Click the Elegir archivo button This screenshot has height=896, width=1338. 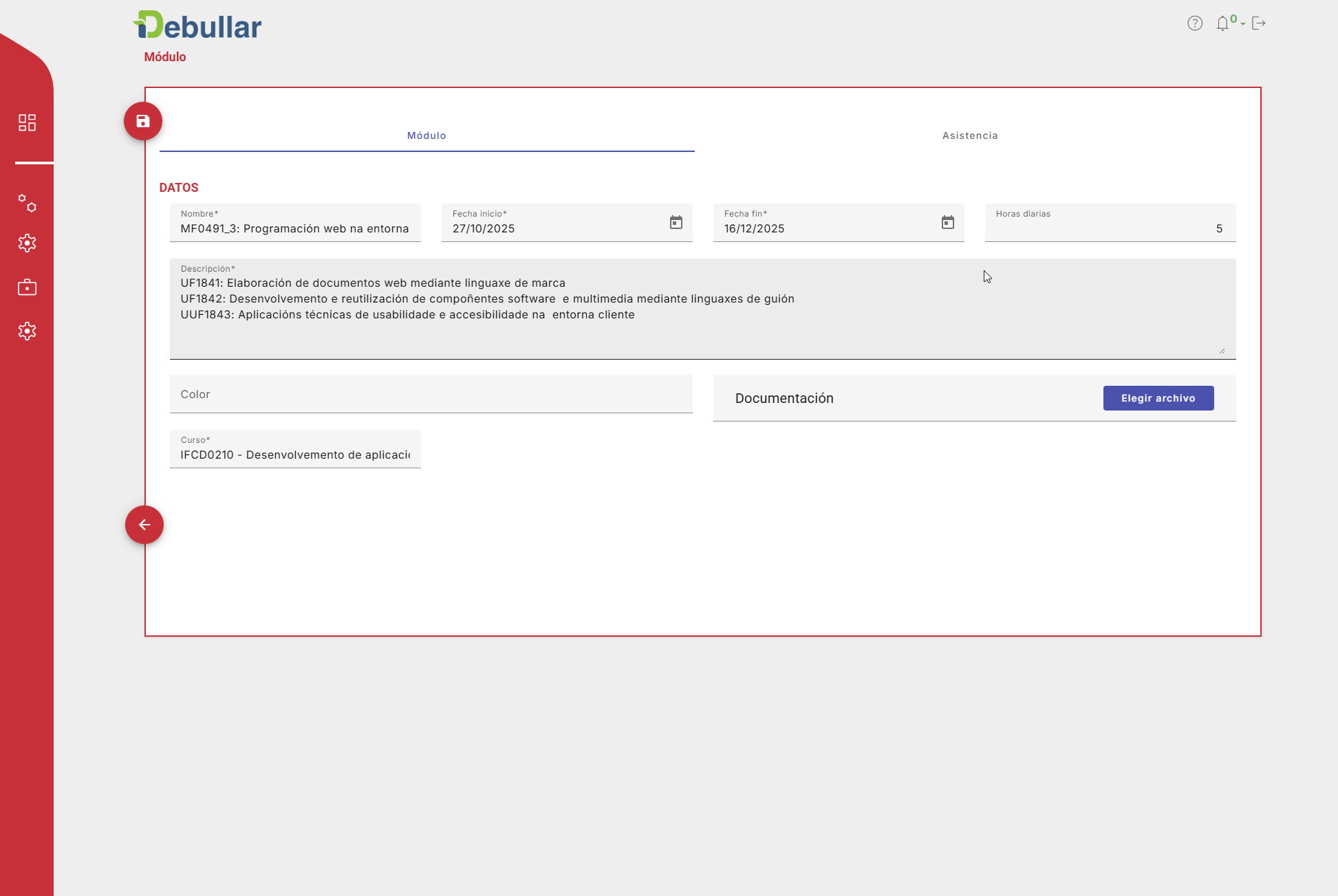tap(1158, 398)
